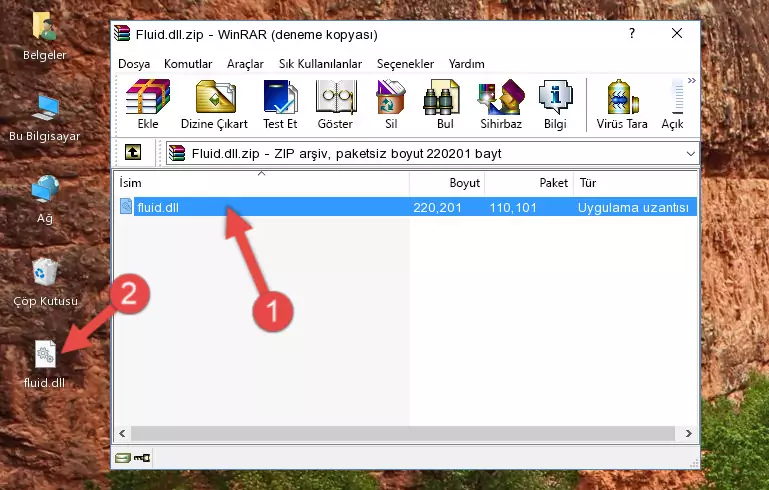769x490 pixels.
Task: Click the disk drive status bar icon
Action: point(123,458)
